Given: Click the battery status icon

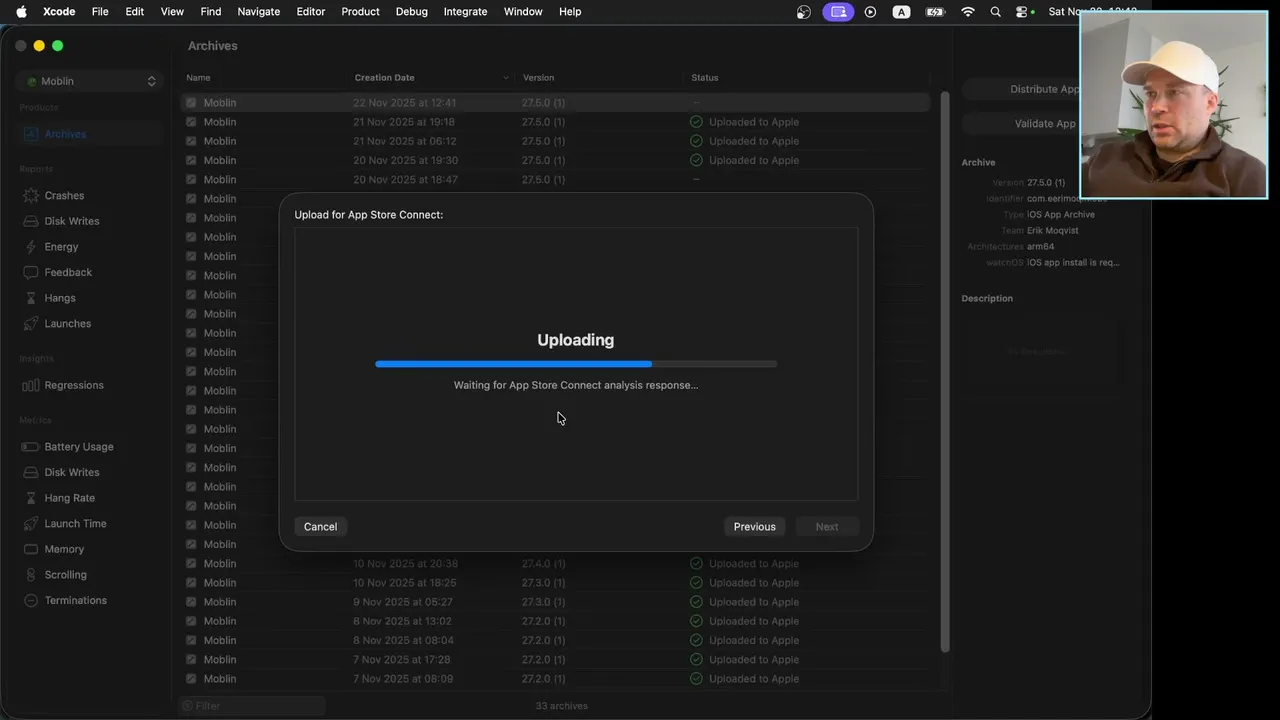Looking at the screenshot, I should pos(935,12).
